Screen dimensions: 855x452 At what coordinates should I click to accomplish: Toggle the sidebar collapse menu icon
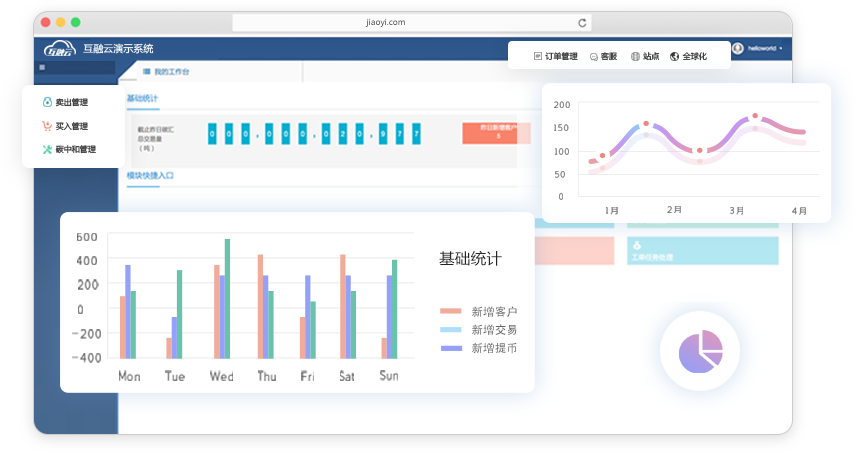pos(42,68)
